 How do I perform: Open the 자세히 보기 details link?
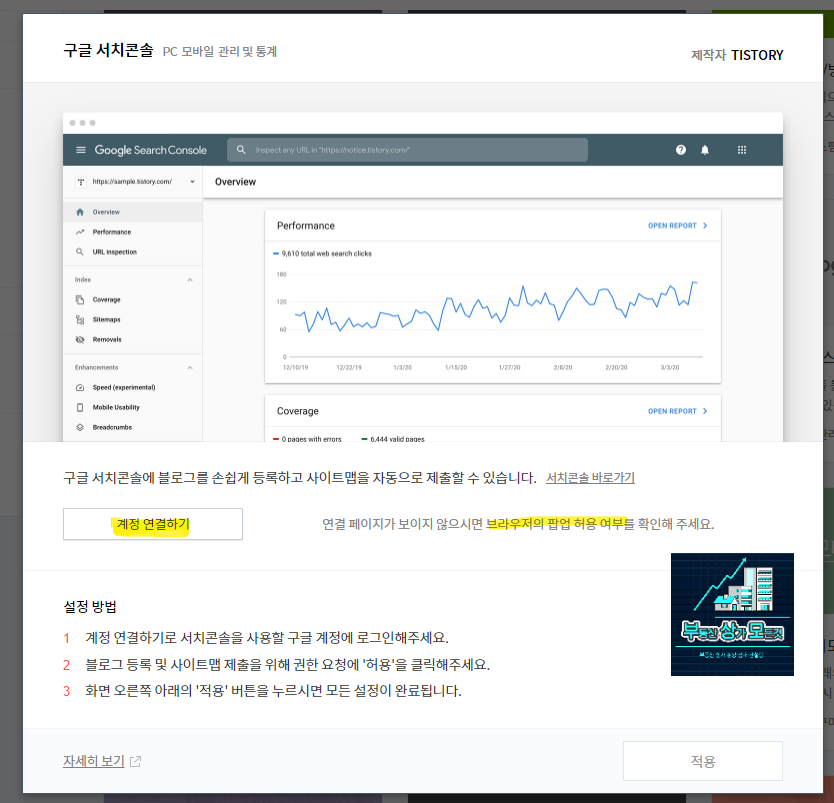(x=94, y=761)
